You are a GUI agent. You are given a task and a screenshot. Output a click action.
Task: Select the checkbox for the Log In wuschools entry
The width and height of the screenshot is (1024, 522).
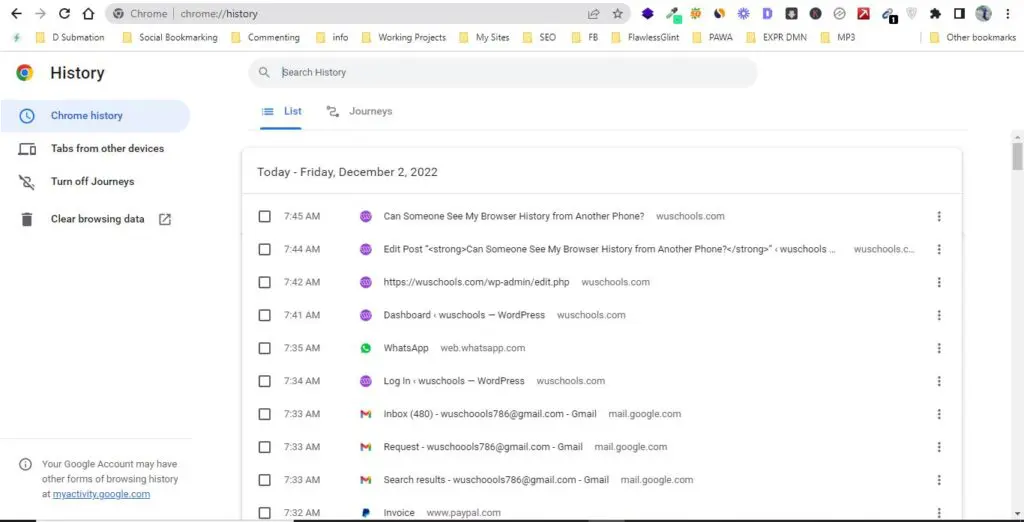point(264,381)
